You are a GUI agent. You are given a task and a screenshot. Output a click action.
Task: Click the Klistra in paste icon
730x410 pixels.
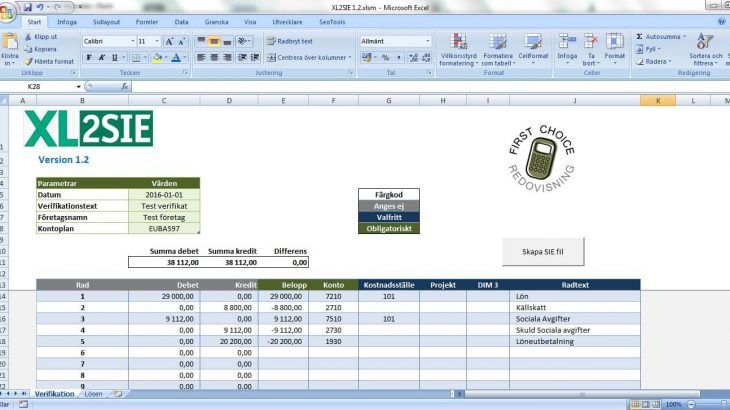click(10, 42)
